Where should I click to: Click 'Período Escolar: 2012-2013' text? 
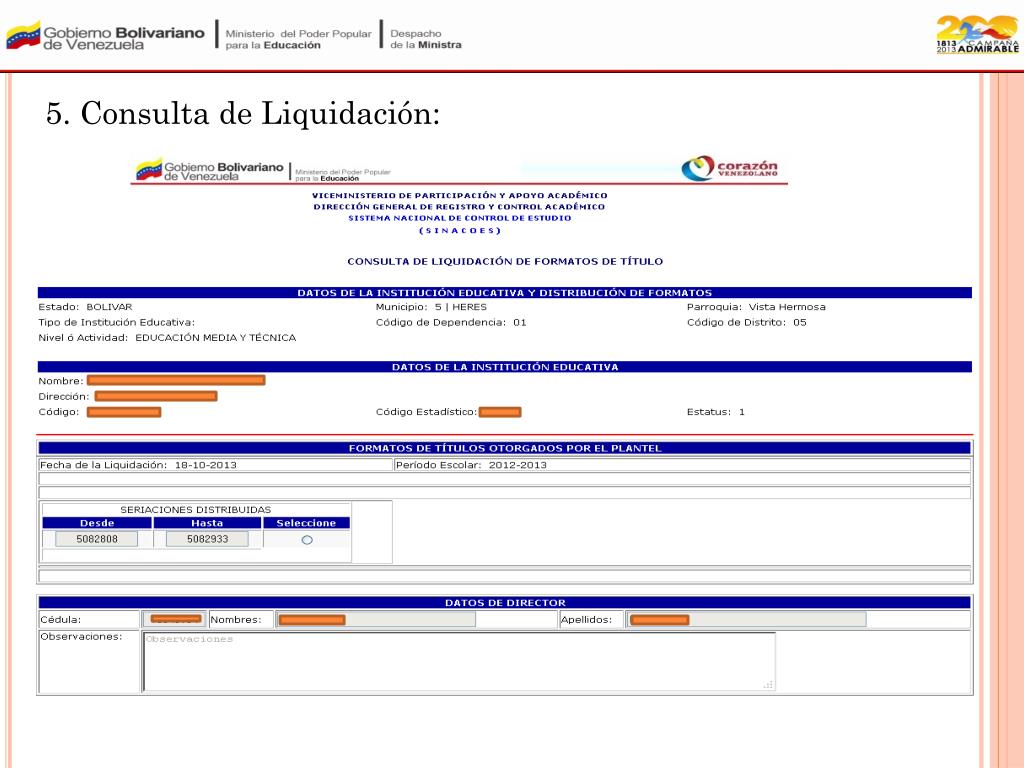coord(471,465)
